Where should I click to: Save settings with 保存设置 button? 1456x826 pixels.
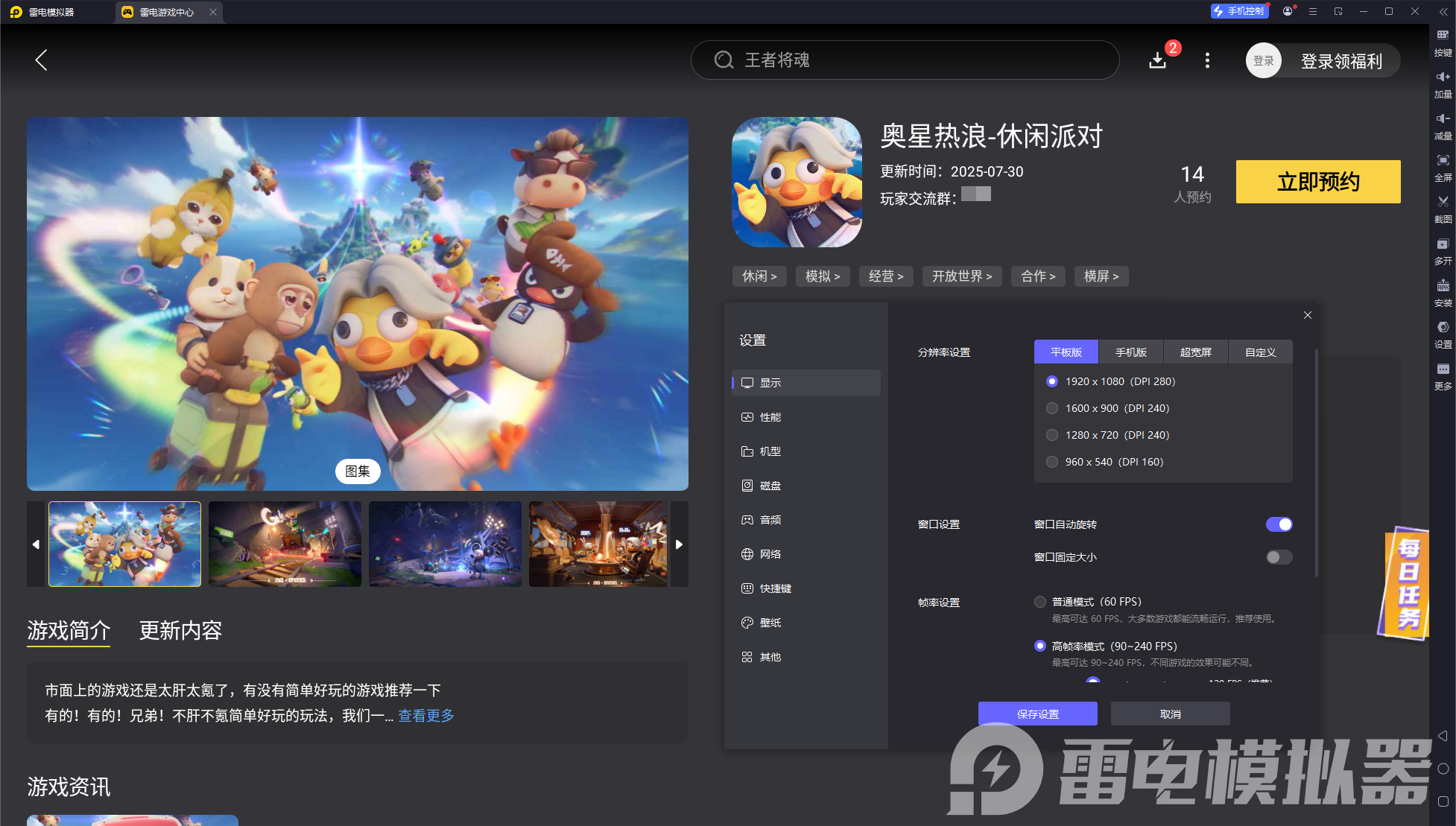[x=1038, y=713]
